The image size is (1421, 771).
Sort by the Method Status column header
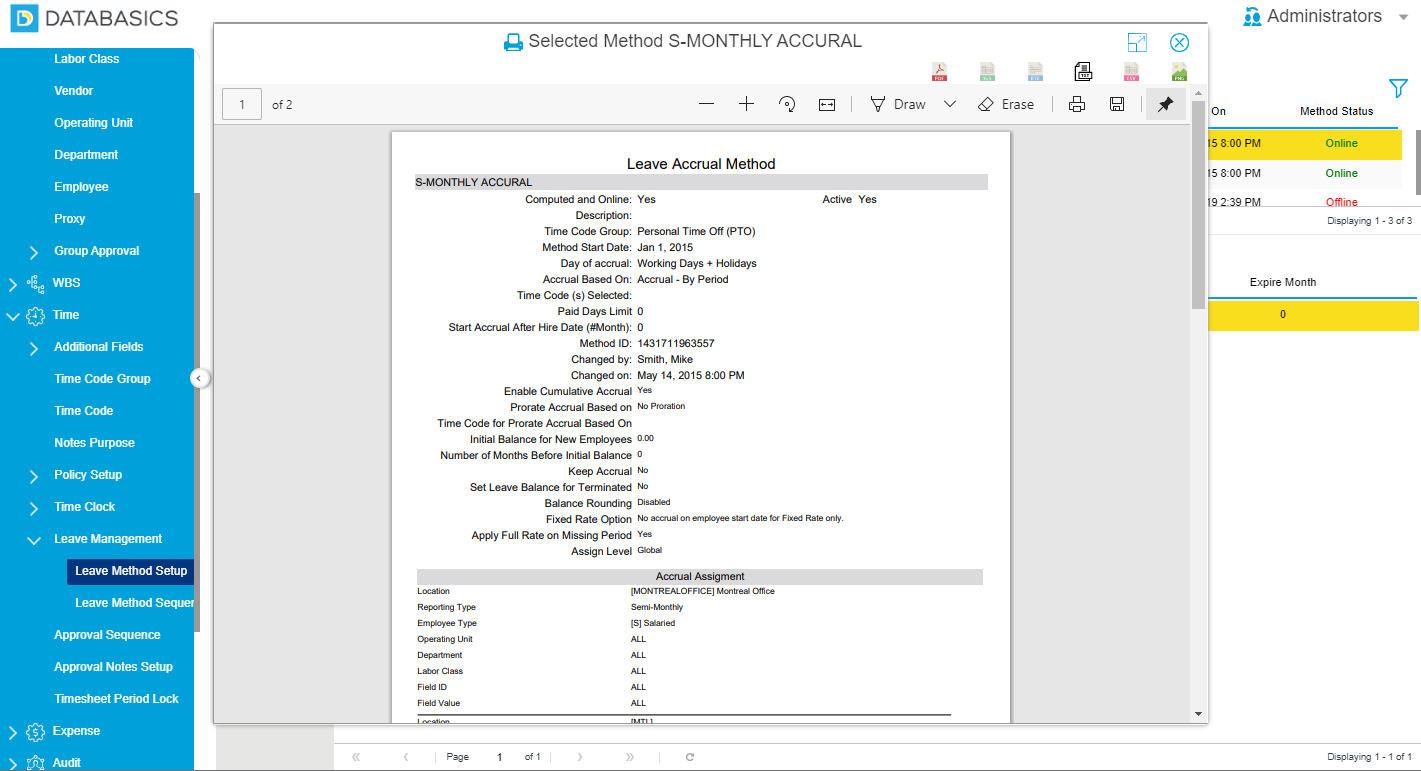[1336, 111]
